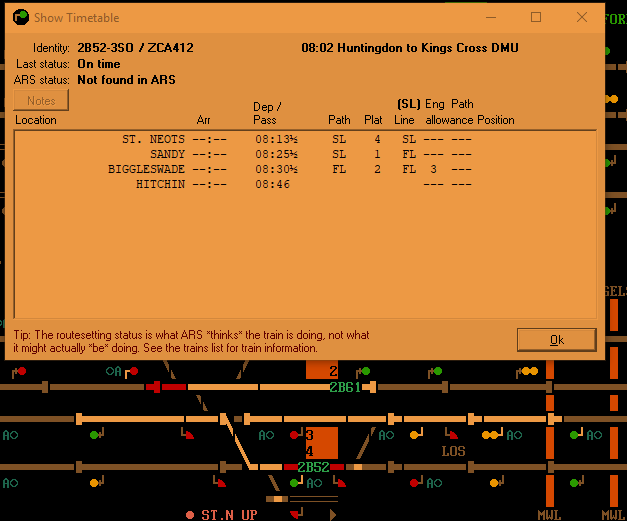
Task: Click the Location column header
Action: point(36,120)
